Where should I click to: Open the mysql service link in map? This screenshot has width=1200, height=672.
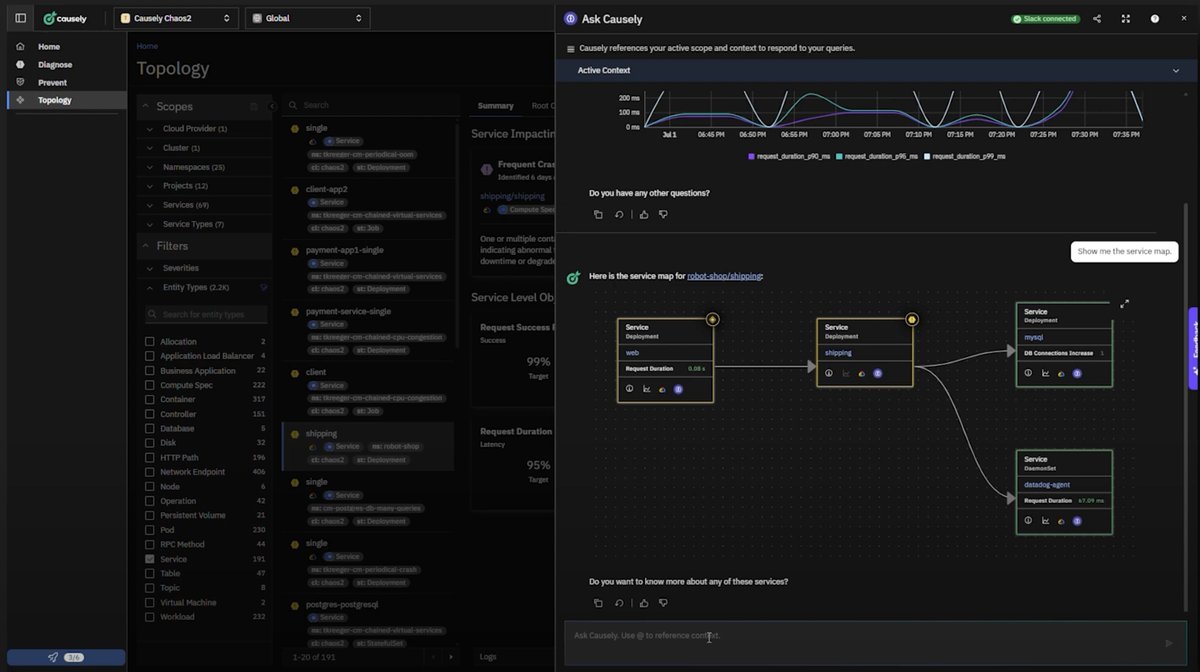tap(1034, 338)
